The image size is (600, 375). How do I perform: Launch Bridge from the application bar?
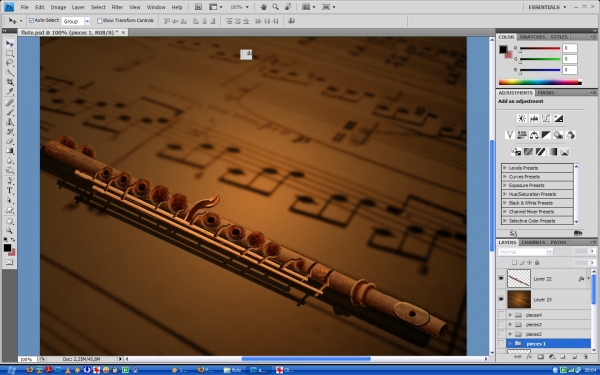click(x=198, y=7)
